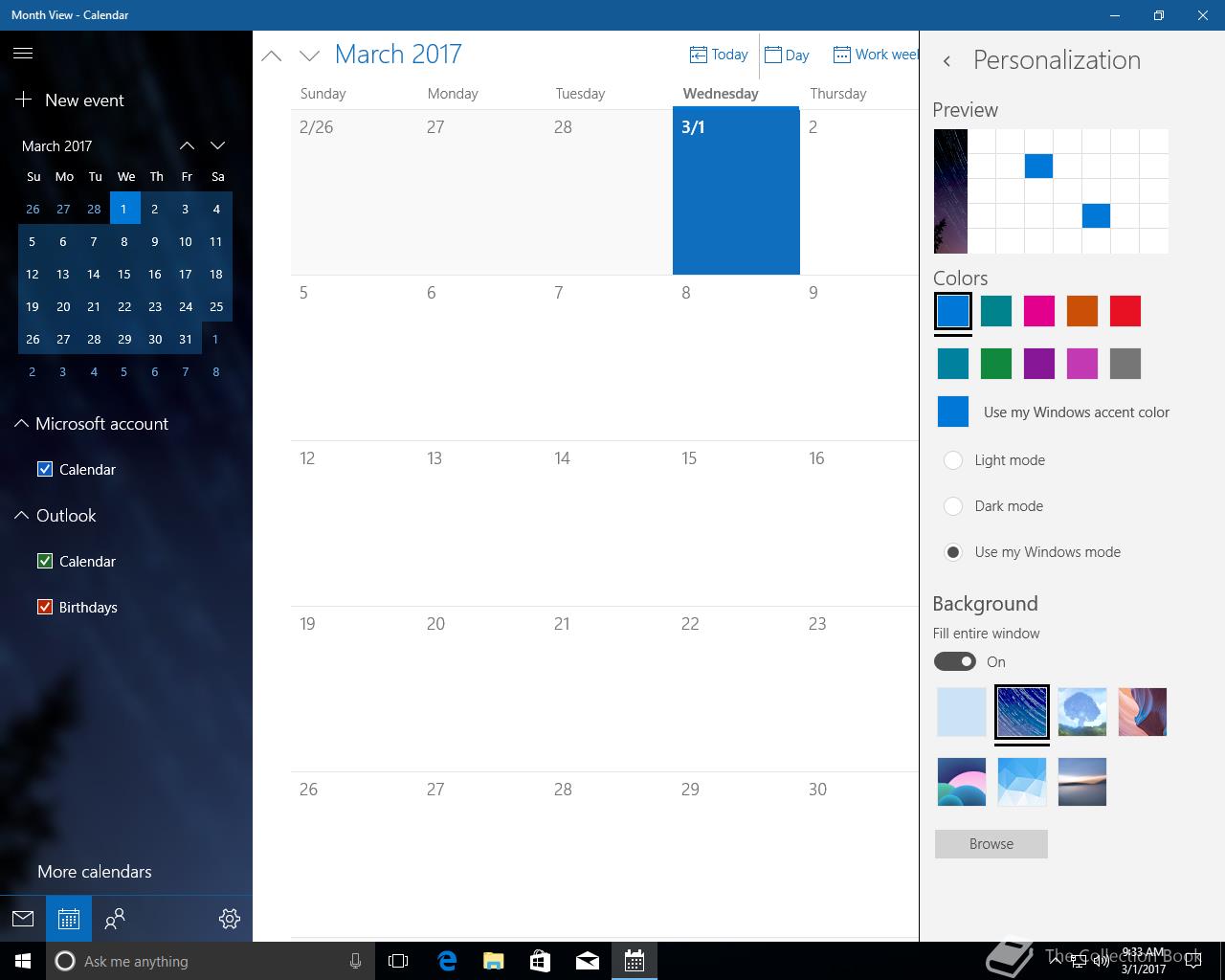Go to next month in mini calendar

tap(217, 145)
